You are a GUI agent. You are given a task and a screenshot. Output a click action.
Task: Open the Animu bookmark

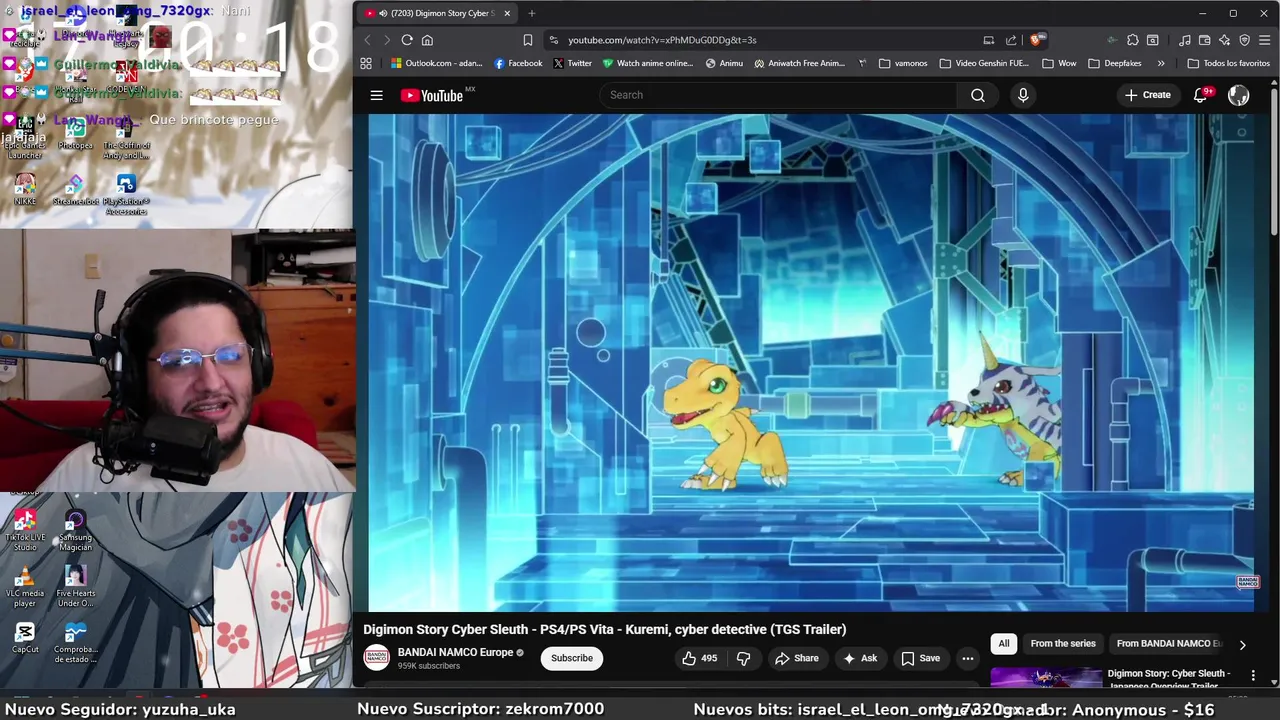[724, 63]
